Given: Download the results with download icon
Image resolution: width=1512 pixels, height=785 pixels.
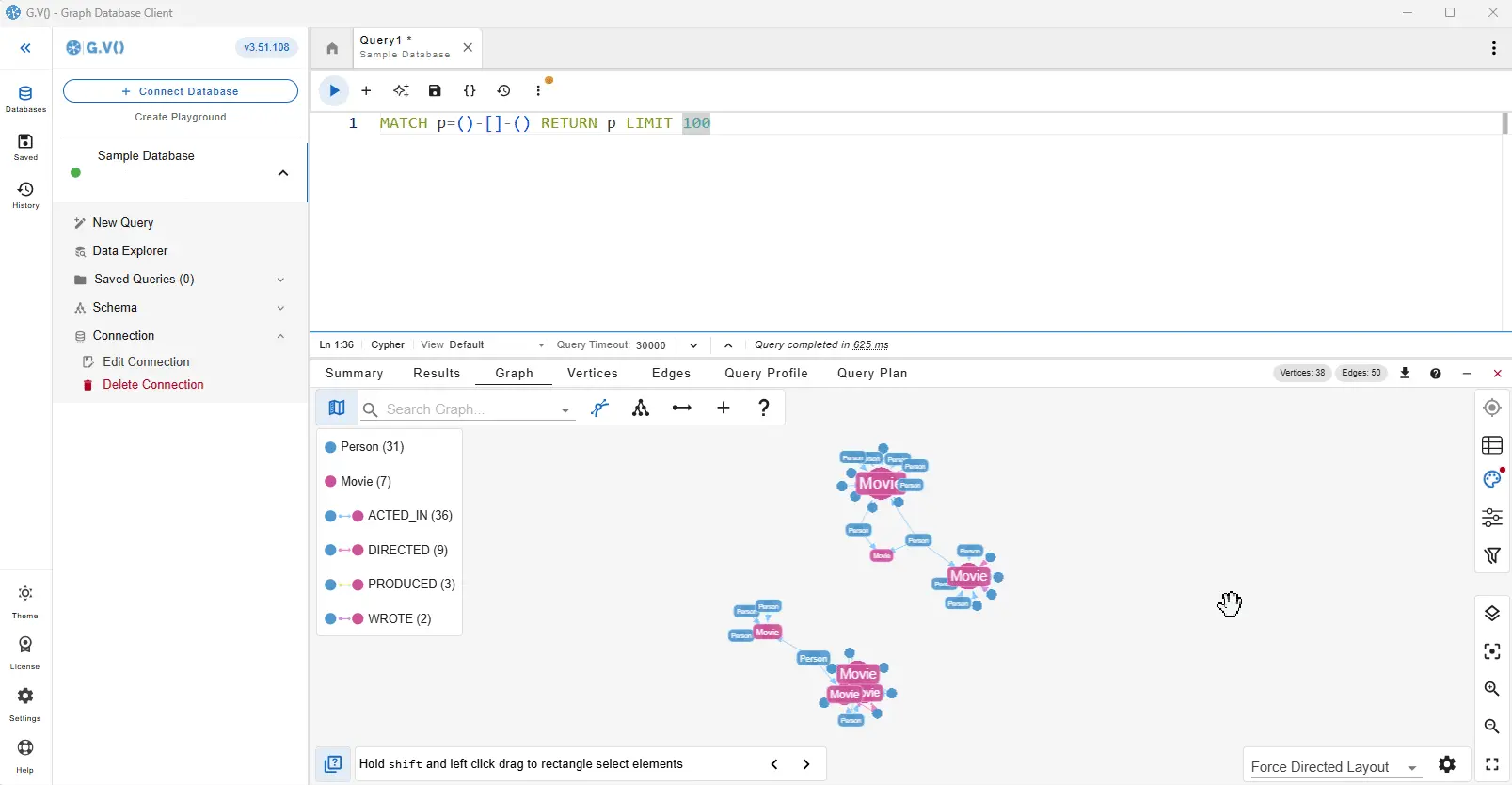Looking at the screenshot, I should [x=1405, y=373].
